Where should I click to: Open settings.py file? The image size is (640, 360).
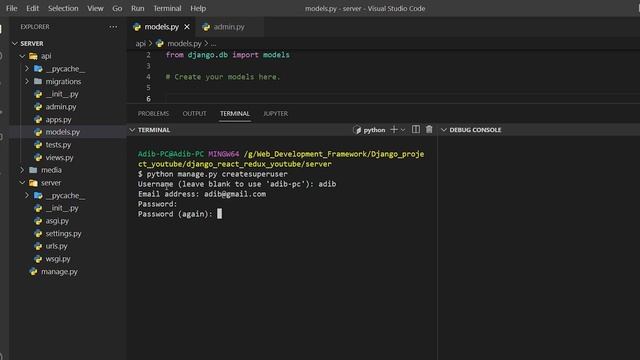tap(63, 233)
